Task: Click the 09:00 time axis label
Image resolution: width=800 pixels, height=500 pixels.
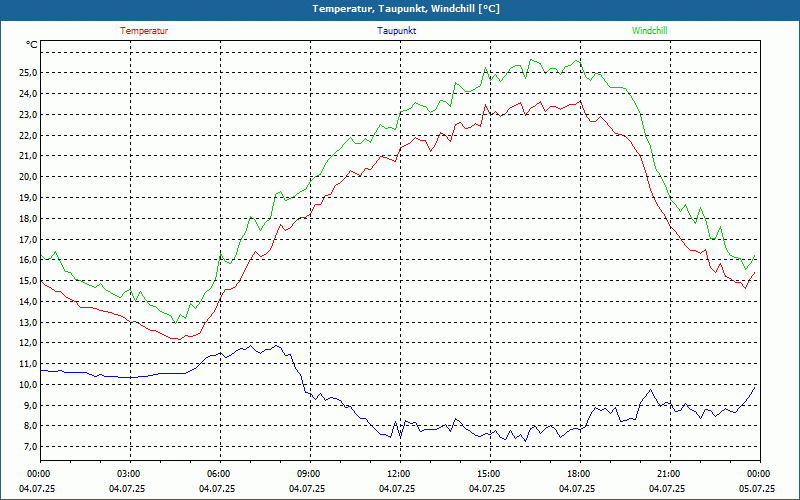Action: 308,474
